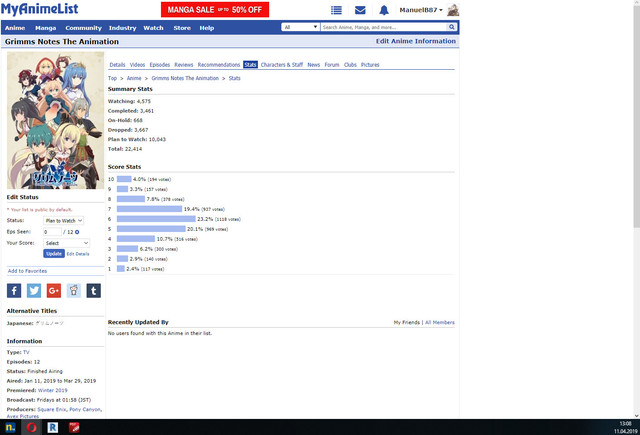Open the ManuelB87 user dropdown
This screenshot has height=435, width=640.
click(x=421, y=10)
